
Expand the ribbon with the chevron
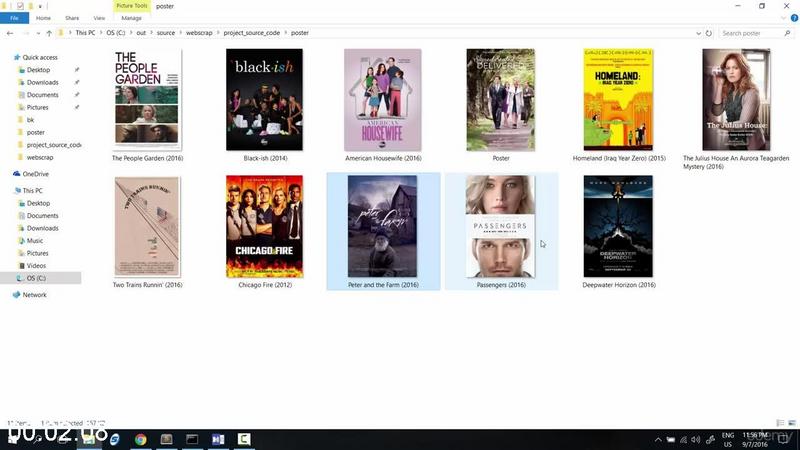[x=783, y=18]
